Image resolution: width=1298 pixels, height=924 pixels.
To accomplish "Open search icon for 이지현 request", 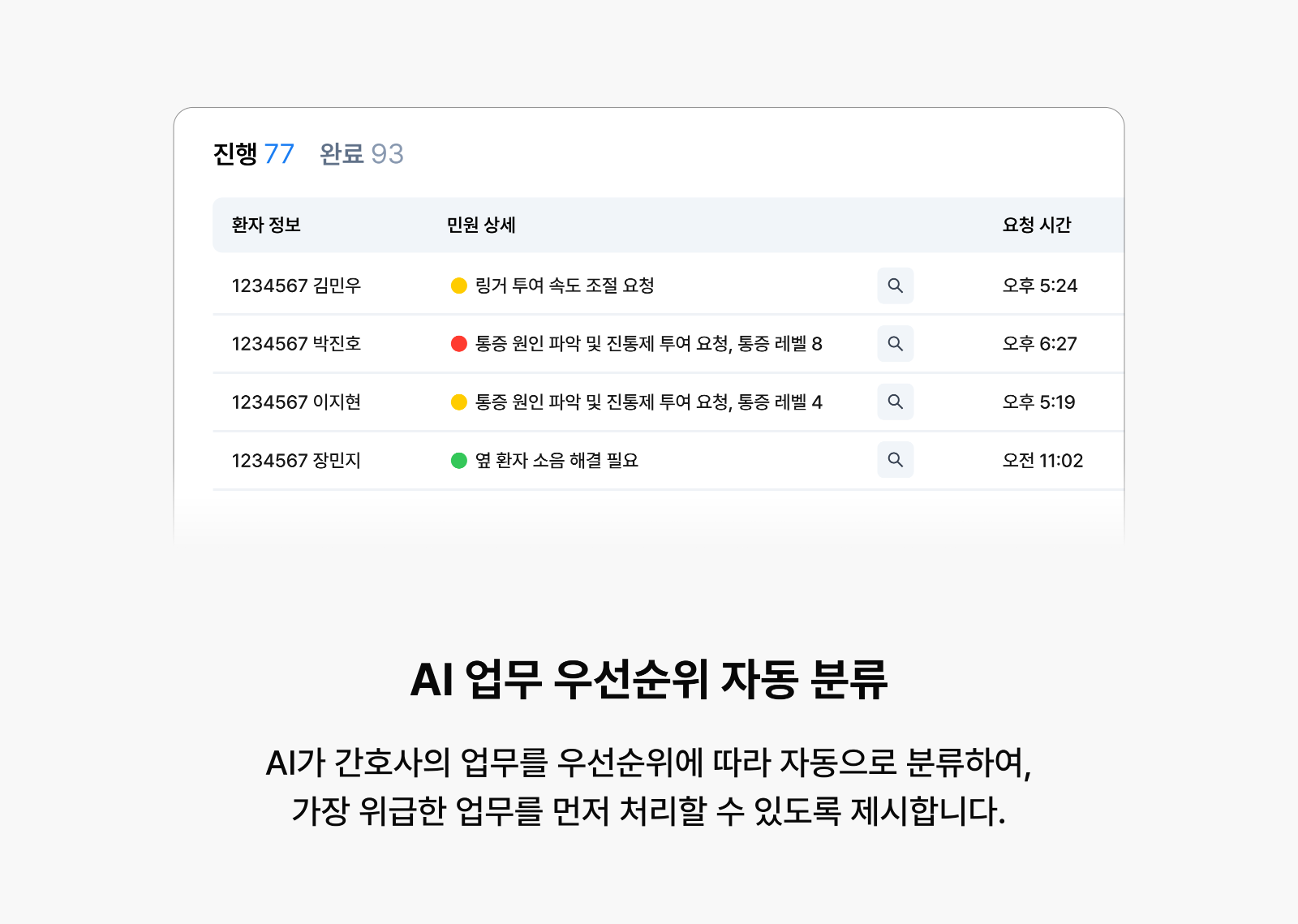I will pyautogui.click(x=895, y=402).
